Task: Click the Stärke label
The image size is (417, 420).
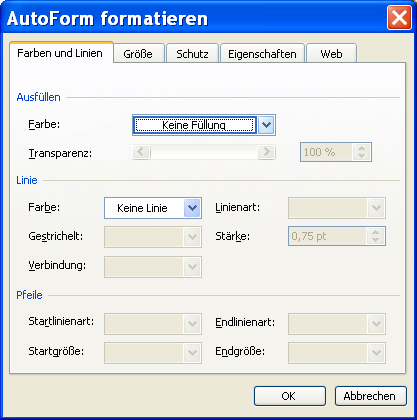Action: (233, 236)
